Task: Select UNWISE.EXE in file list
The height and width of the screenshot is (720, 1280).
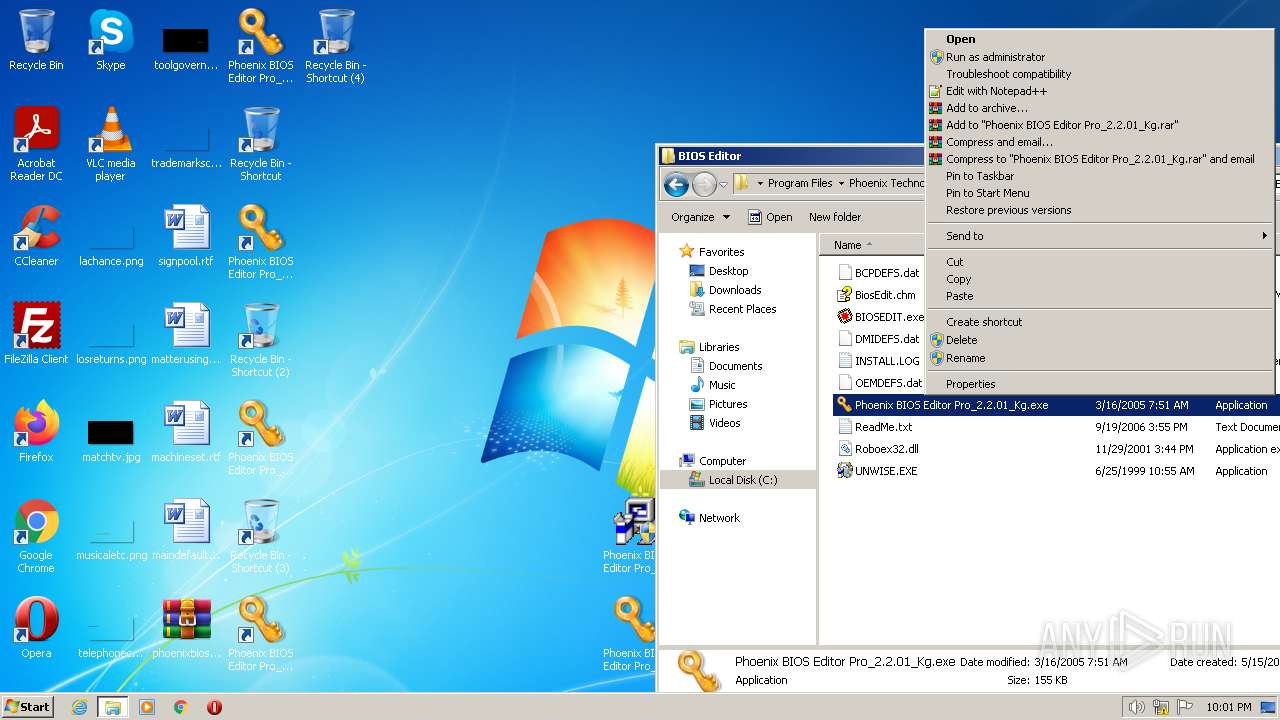Action: 876,471
